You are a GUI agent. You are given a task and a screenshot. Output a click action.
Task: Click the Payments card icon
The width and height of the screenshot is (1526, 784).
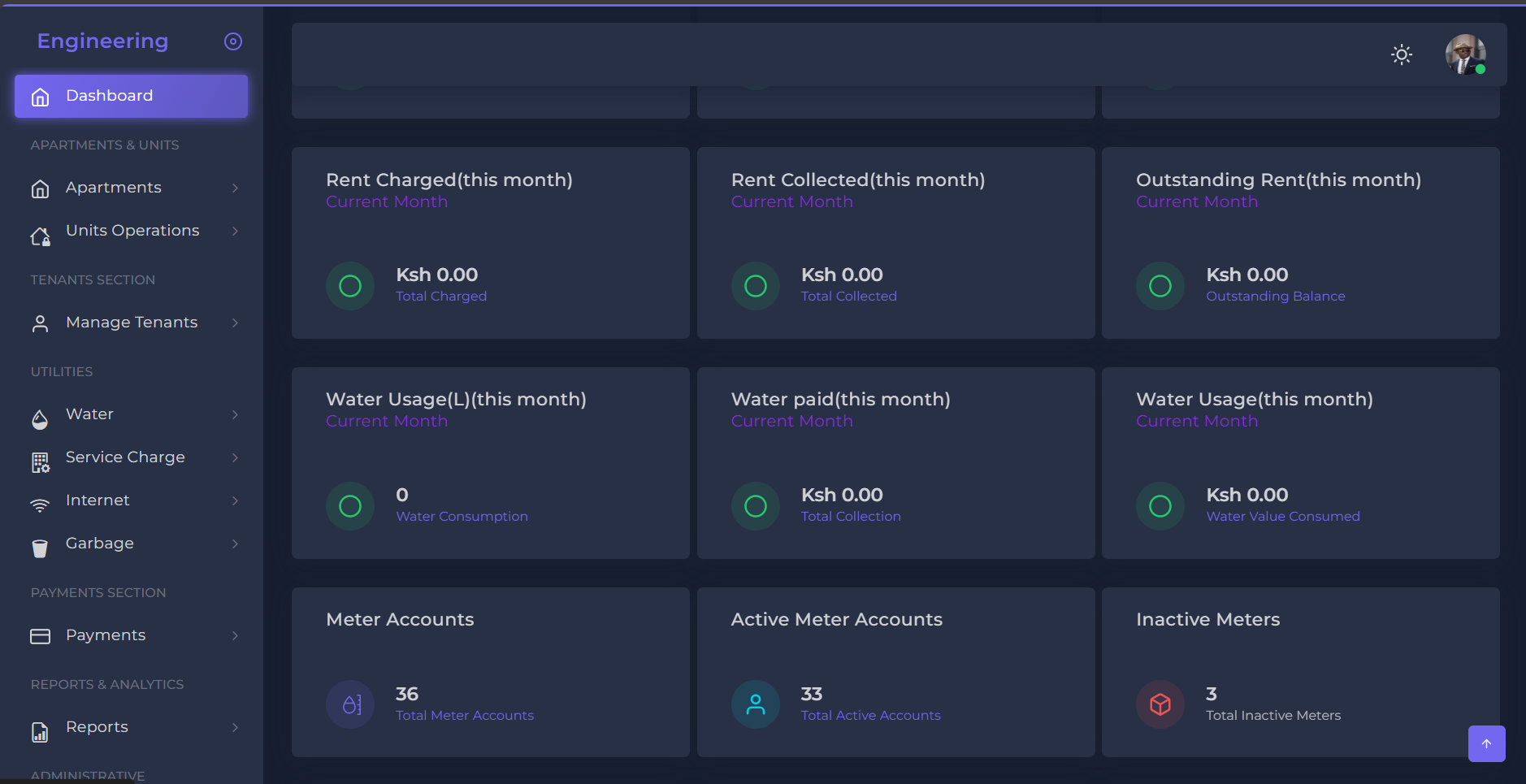coord(40,636)
